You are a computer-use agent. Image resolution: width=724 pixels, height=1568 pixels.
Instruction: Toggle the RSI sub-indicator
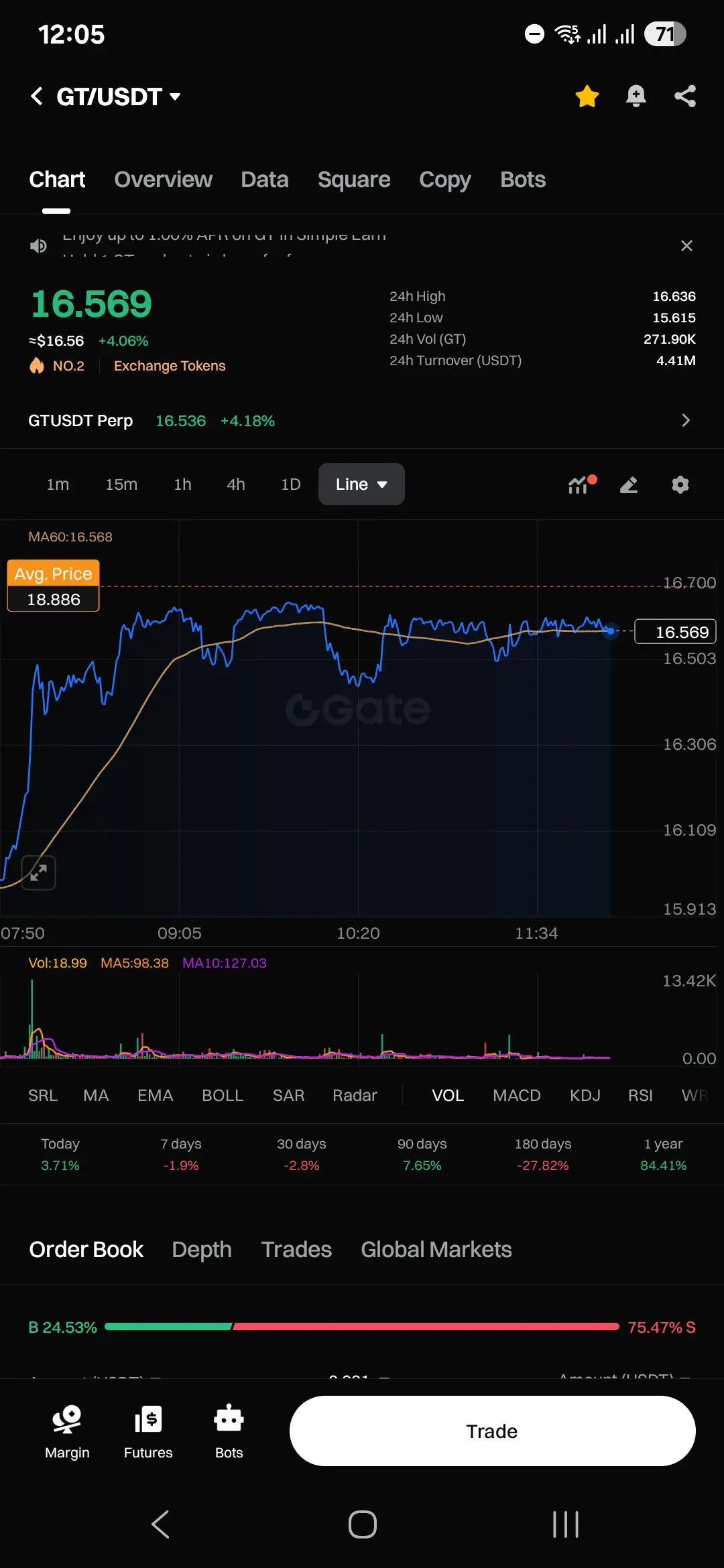click(640, 1096)
